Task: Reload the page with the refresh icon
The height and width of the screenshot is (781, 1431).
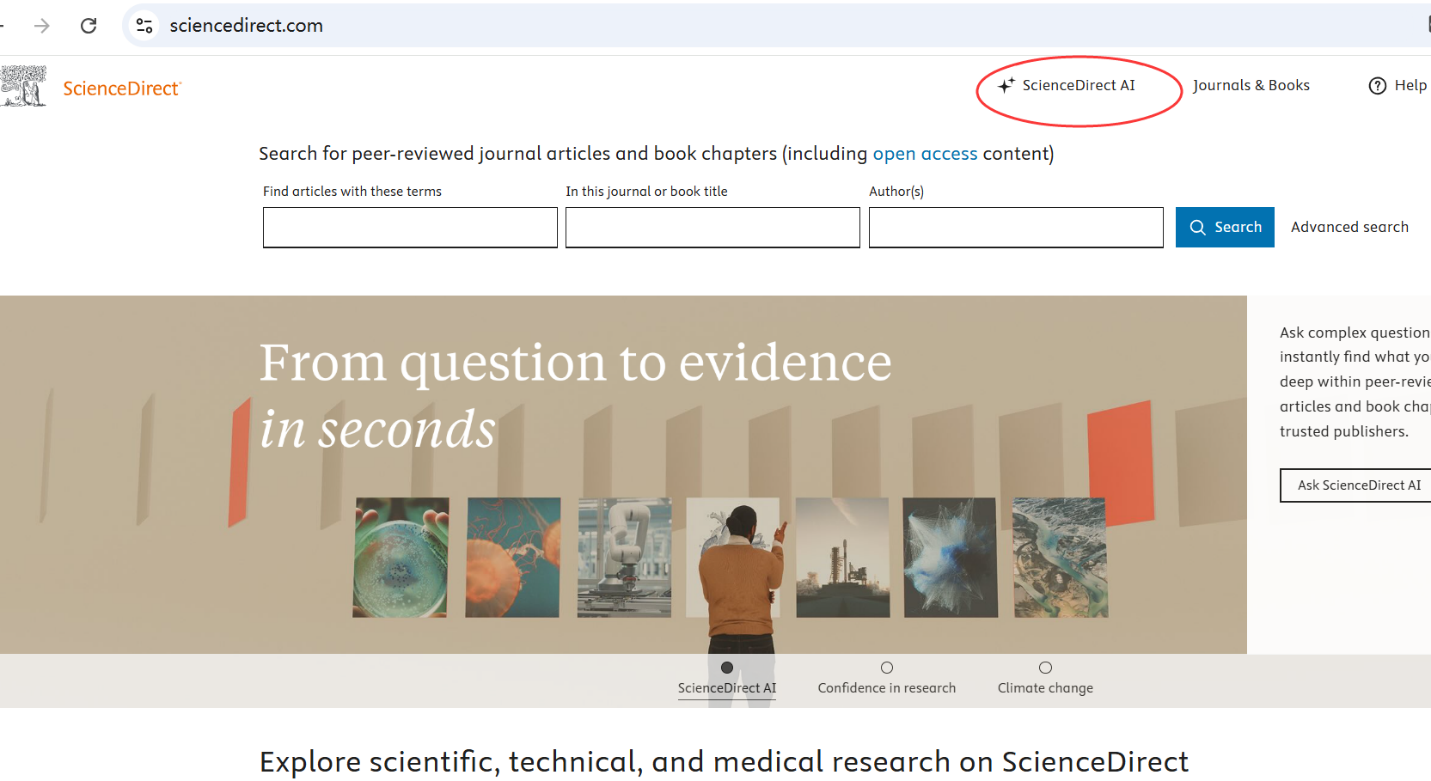Action: pos(89,26)
